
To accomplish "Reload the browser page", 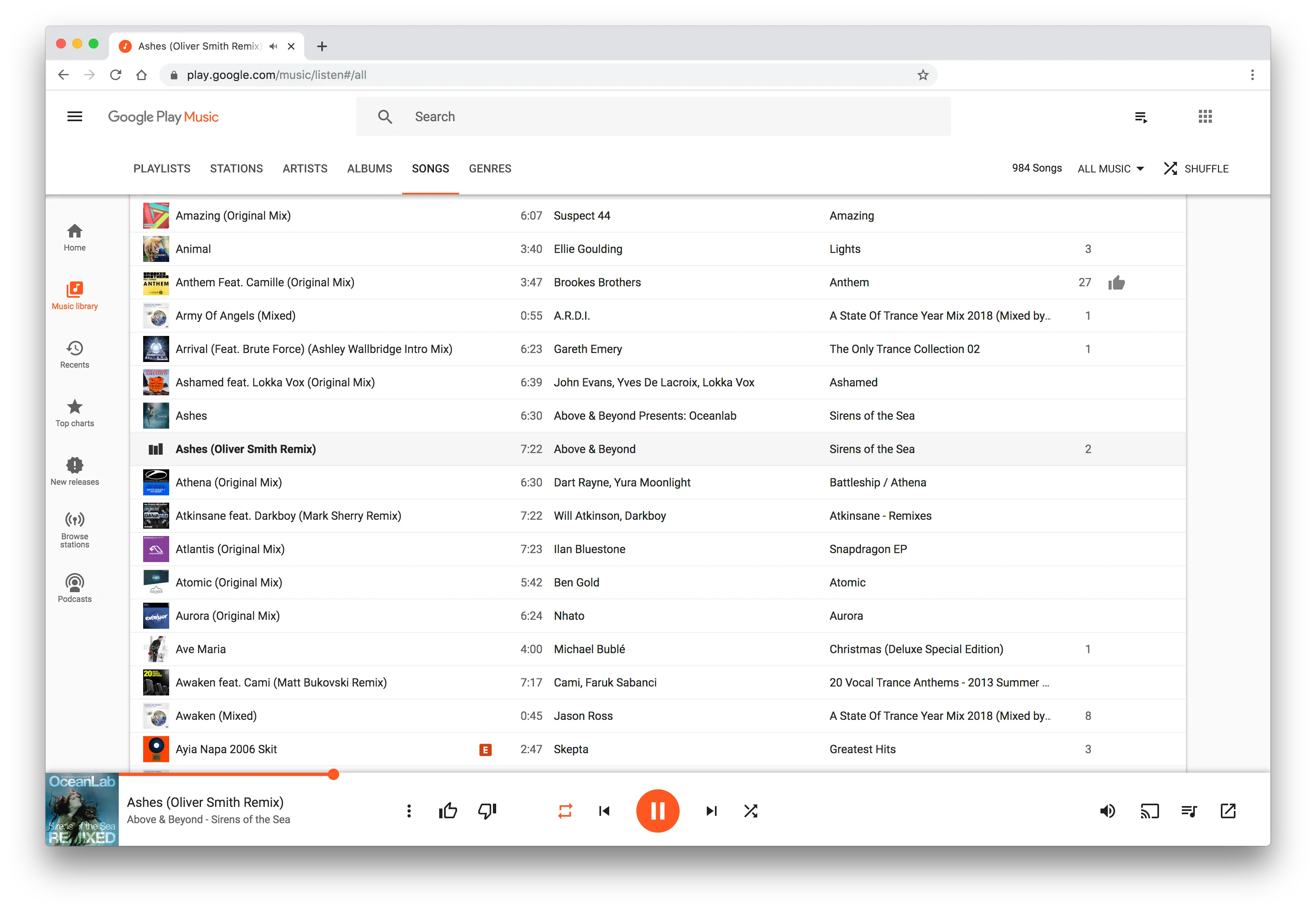I will pos(116,75).
